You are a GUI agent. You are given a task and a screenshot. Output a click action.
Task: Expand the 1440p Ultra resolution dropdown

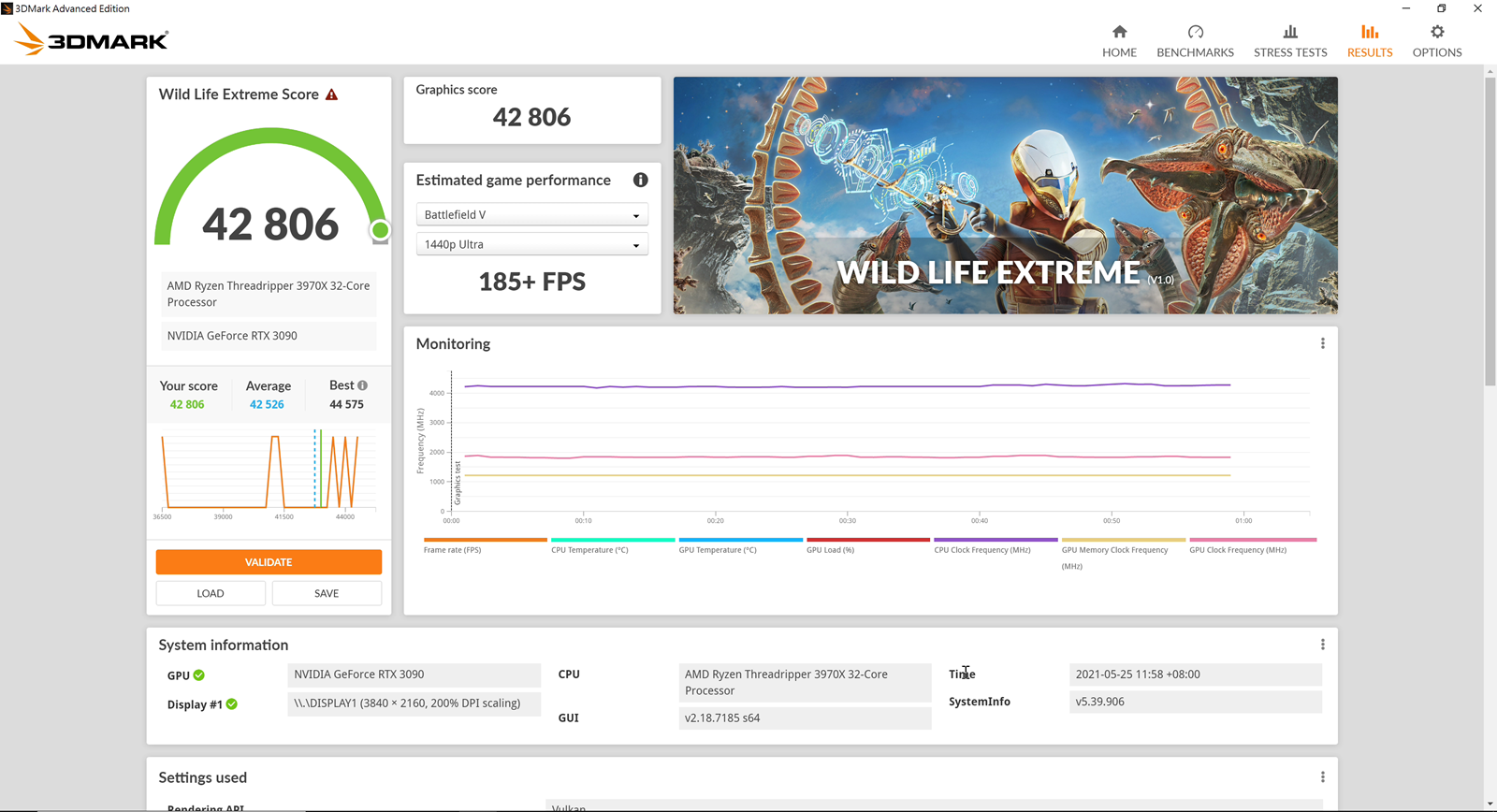[x=531, y=244]
